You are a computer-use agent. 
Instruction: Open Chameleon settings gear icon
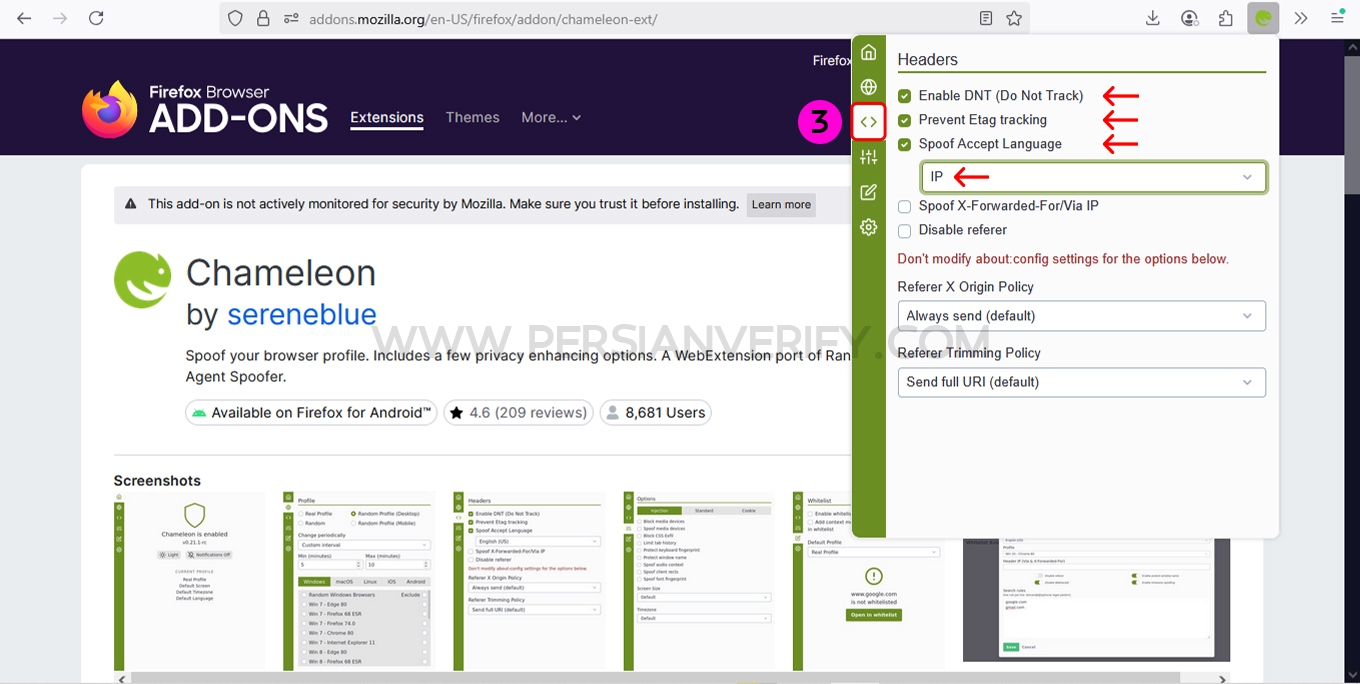click(868, 227)
